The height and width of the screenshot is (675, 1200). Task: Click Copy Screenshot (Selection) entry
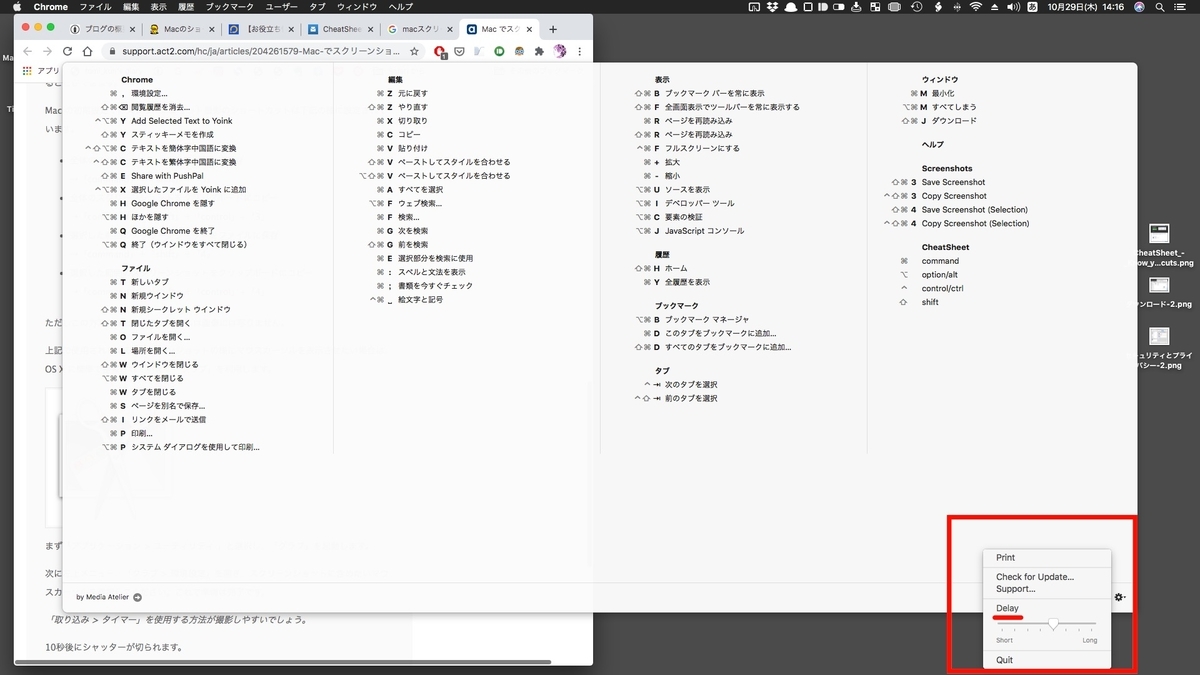click(975, 224)
